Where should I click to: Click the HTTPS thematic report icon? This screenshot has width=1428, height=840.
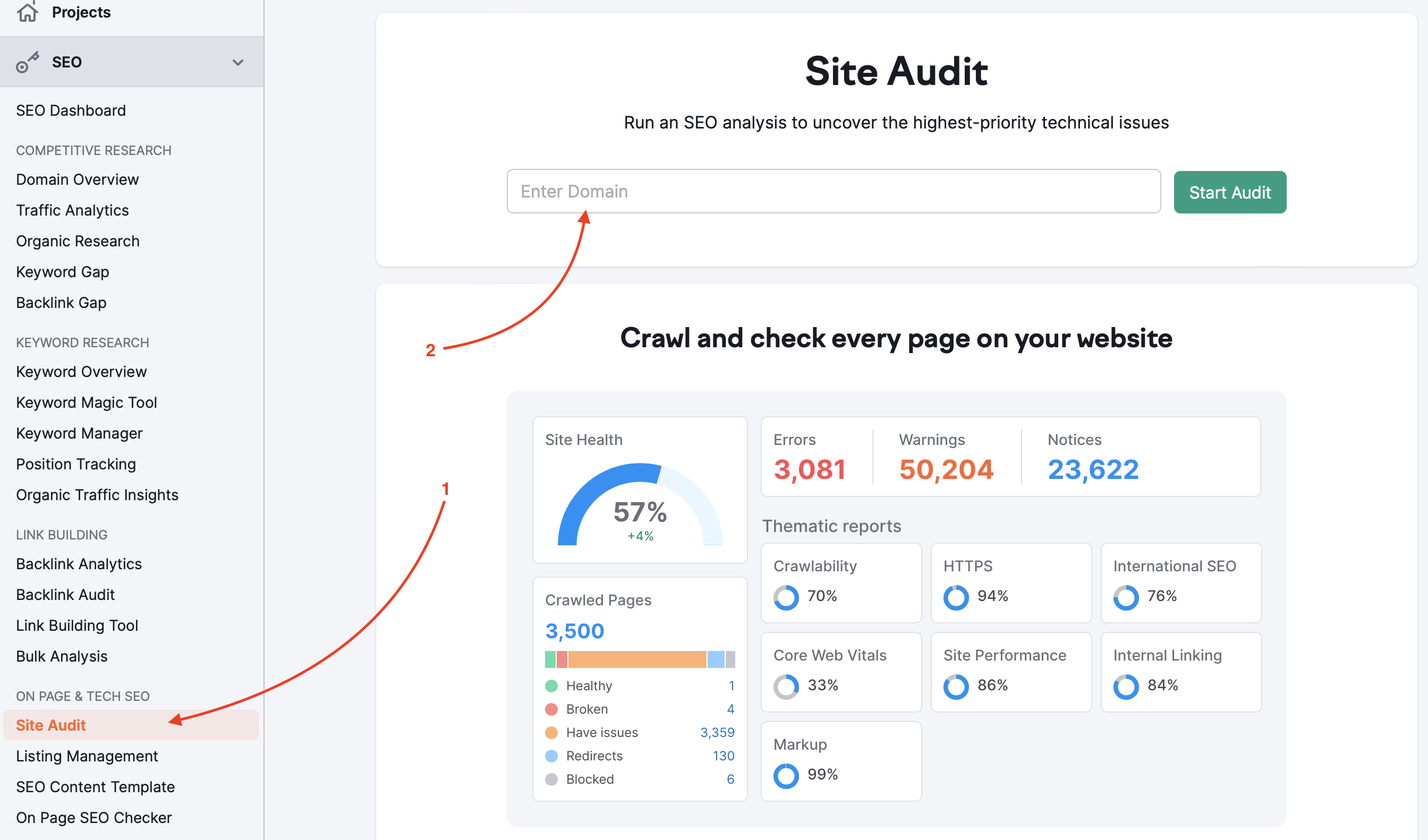tap(954, 597)
